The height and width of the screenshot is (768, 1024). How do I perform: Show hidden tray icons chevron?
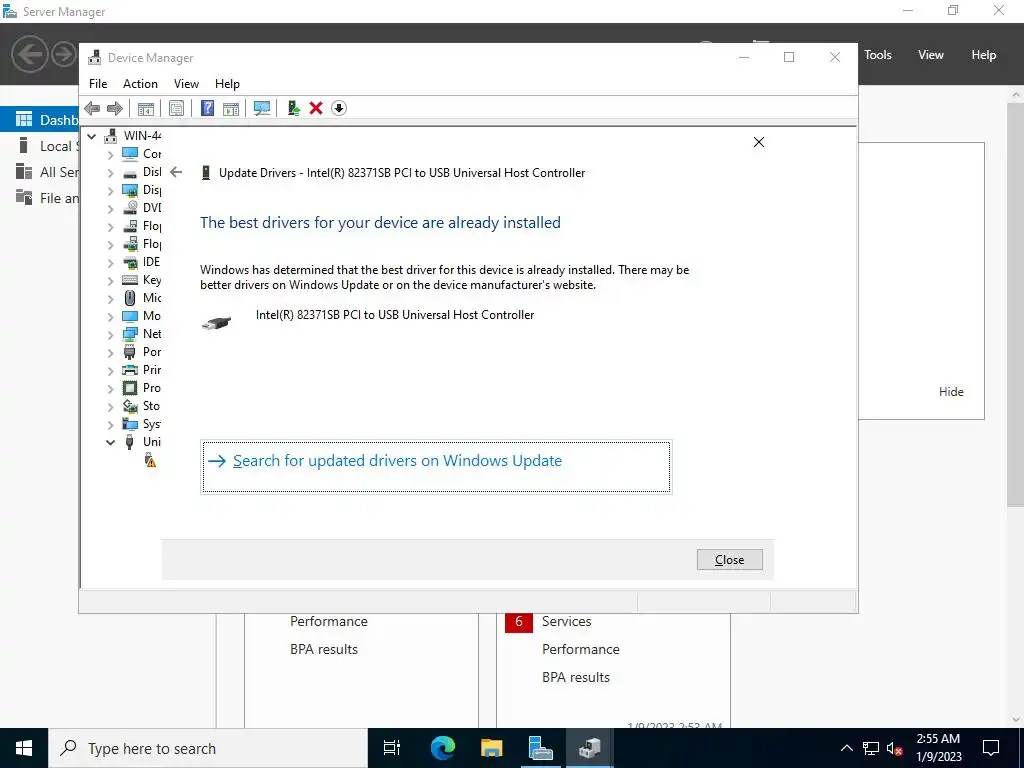846,748
